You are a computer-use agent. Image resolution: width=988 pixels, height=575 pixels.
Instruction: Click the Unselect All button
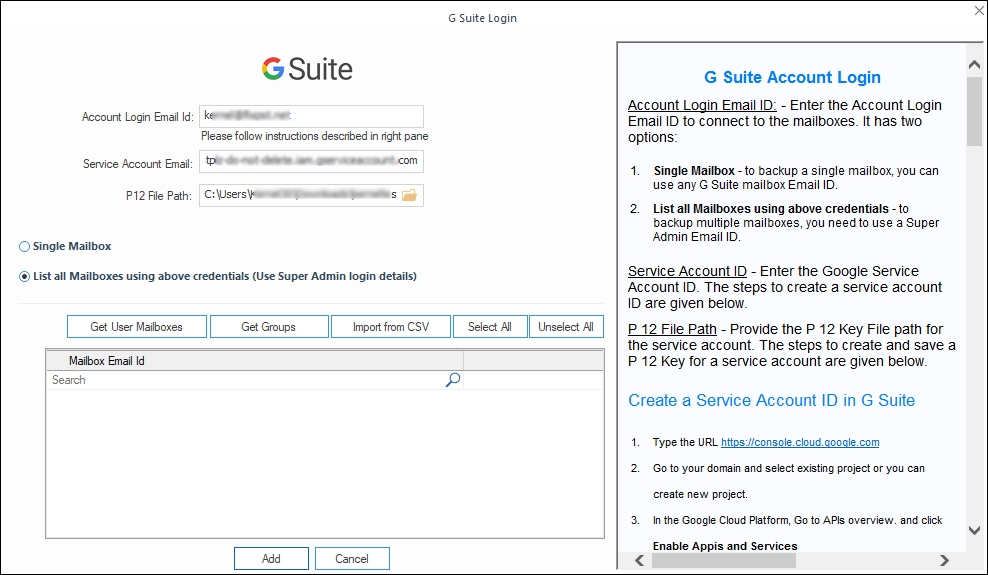[x=566, y=327]
